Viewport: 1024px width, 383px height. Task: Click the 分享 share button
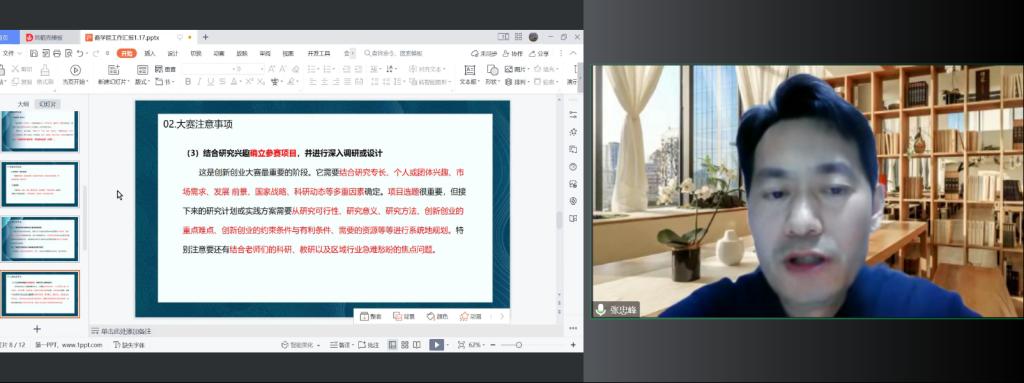click(539, 54)
